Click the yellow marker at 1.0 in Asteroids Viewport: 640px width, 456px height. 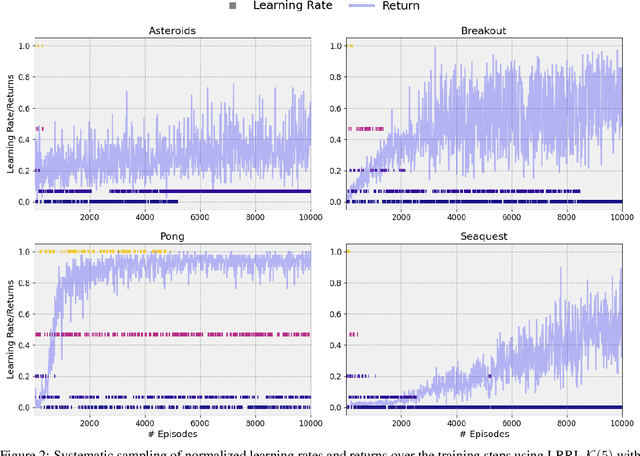tap(39, 46)
